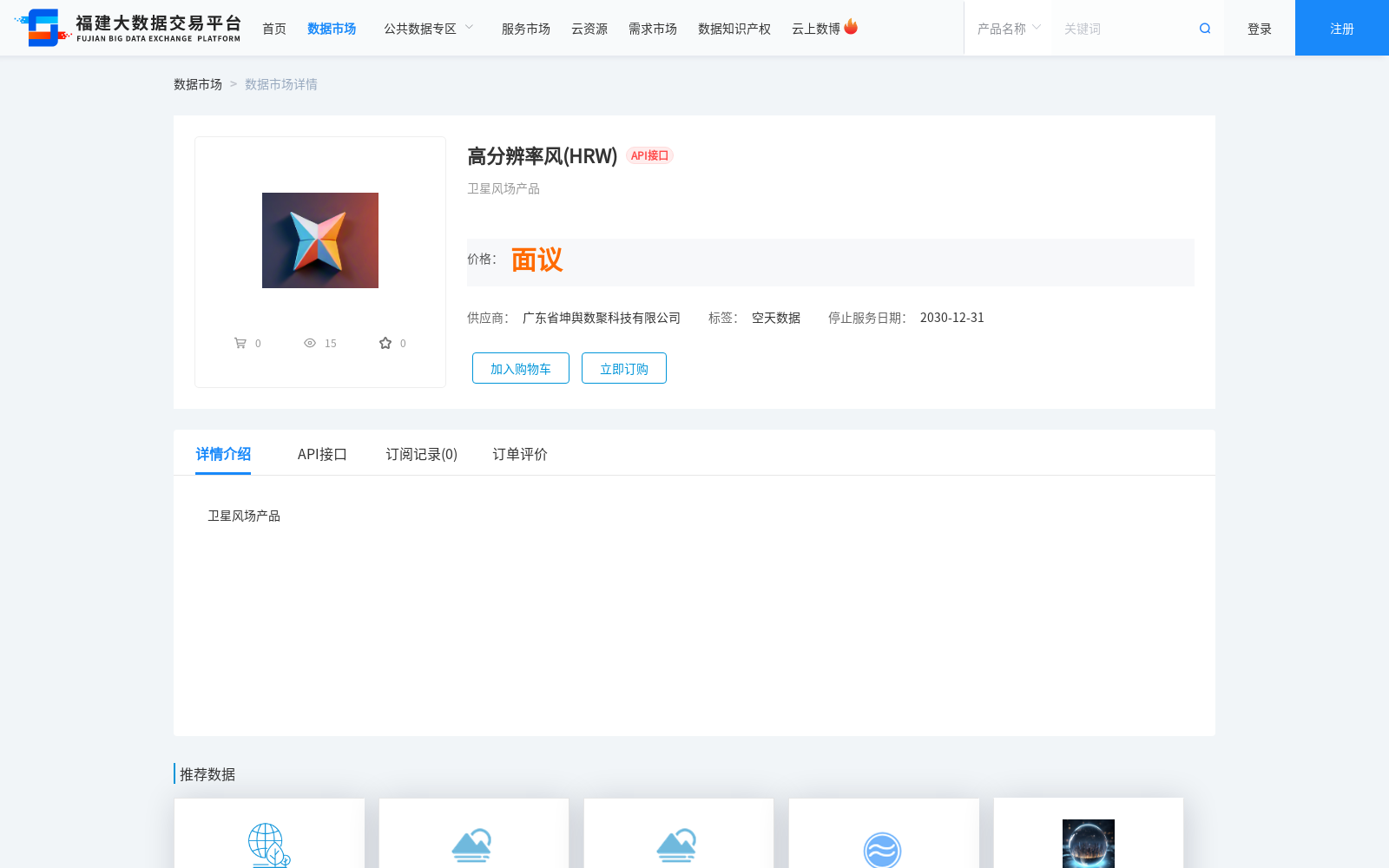
Task: Click the shopping cart count icon
Action: (x=240, y=343)
